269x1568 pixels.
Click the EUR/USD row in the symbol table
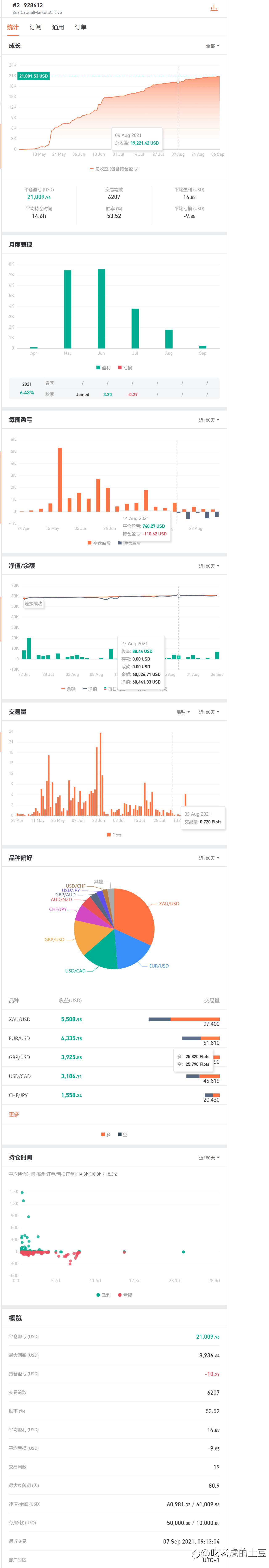tap(114, 1038)
